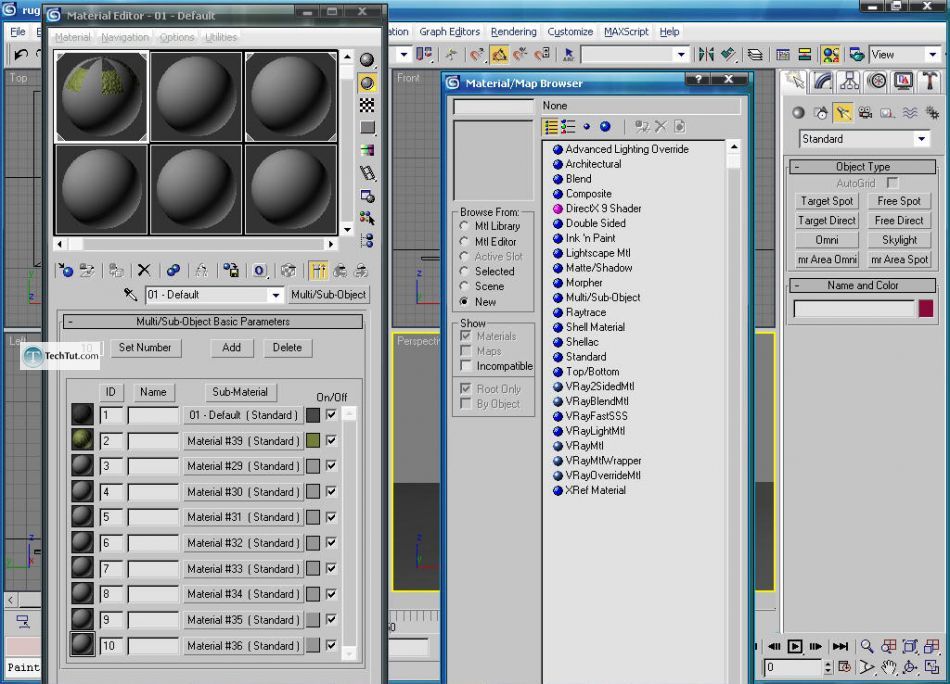Click Make Material Copy twin-spheres icon
Screen dimensions: 950x684
point(173,270)
